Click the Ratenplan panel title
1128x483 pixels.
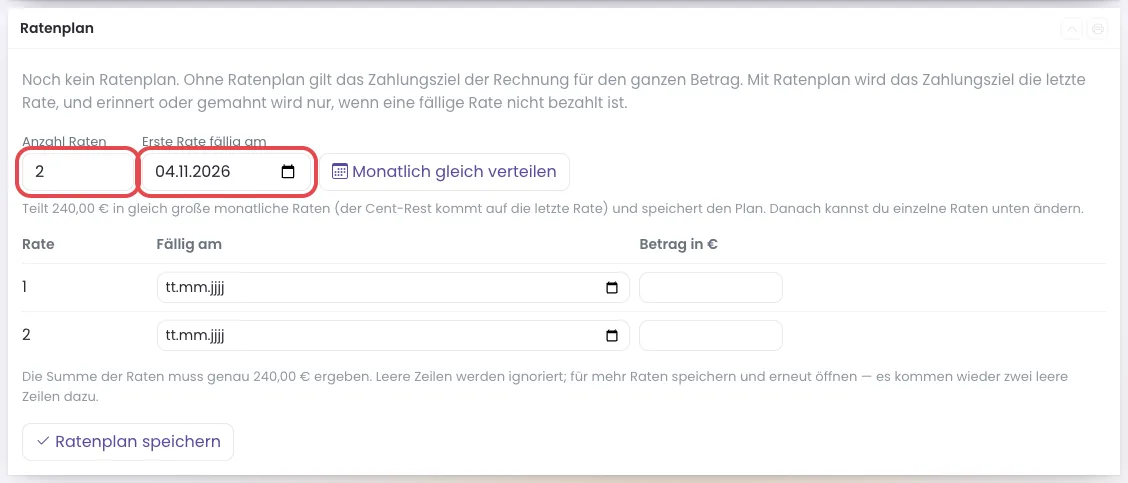click(x=57, y=29)
